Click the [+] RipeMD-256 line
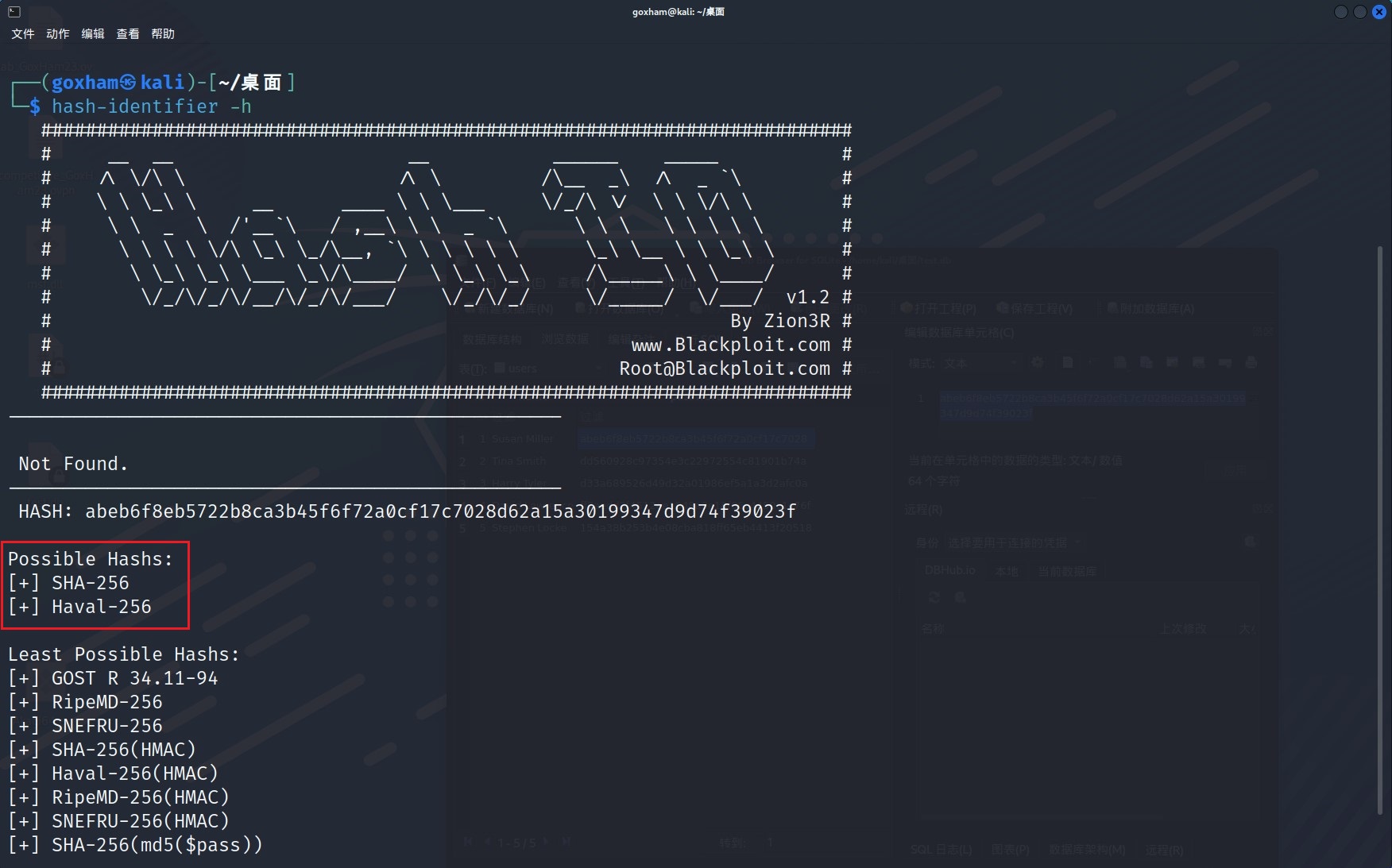The image size is (1392, 868). tap(85, 702)
